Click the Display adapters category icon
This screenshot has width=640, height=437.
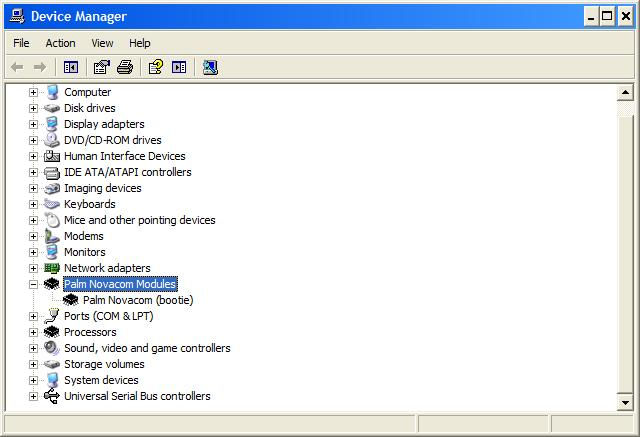click(x=52, y=124)
